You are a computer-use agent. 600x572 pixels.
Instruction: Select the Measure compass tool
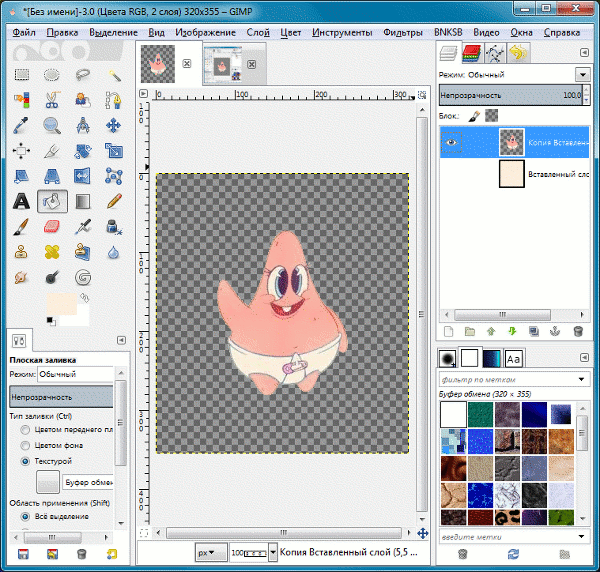pyautogui.click(x=83, y=125)
